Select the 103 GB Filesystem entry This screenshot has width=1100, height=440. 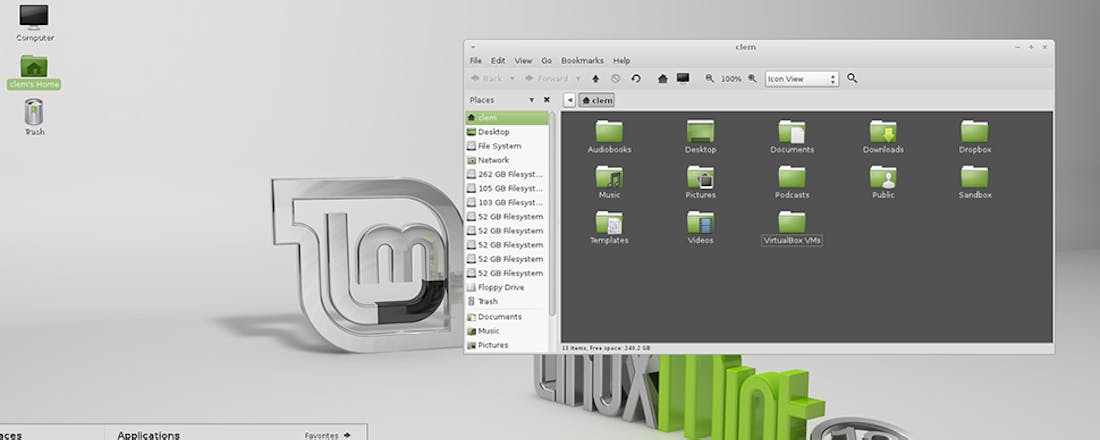(x=507, y=202)
